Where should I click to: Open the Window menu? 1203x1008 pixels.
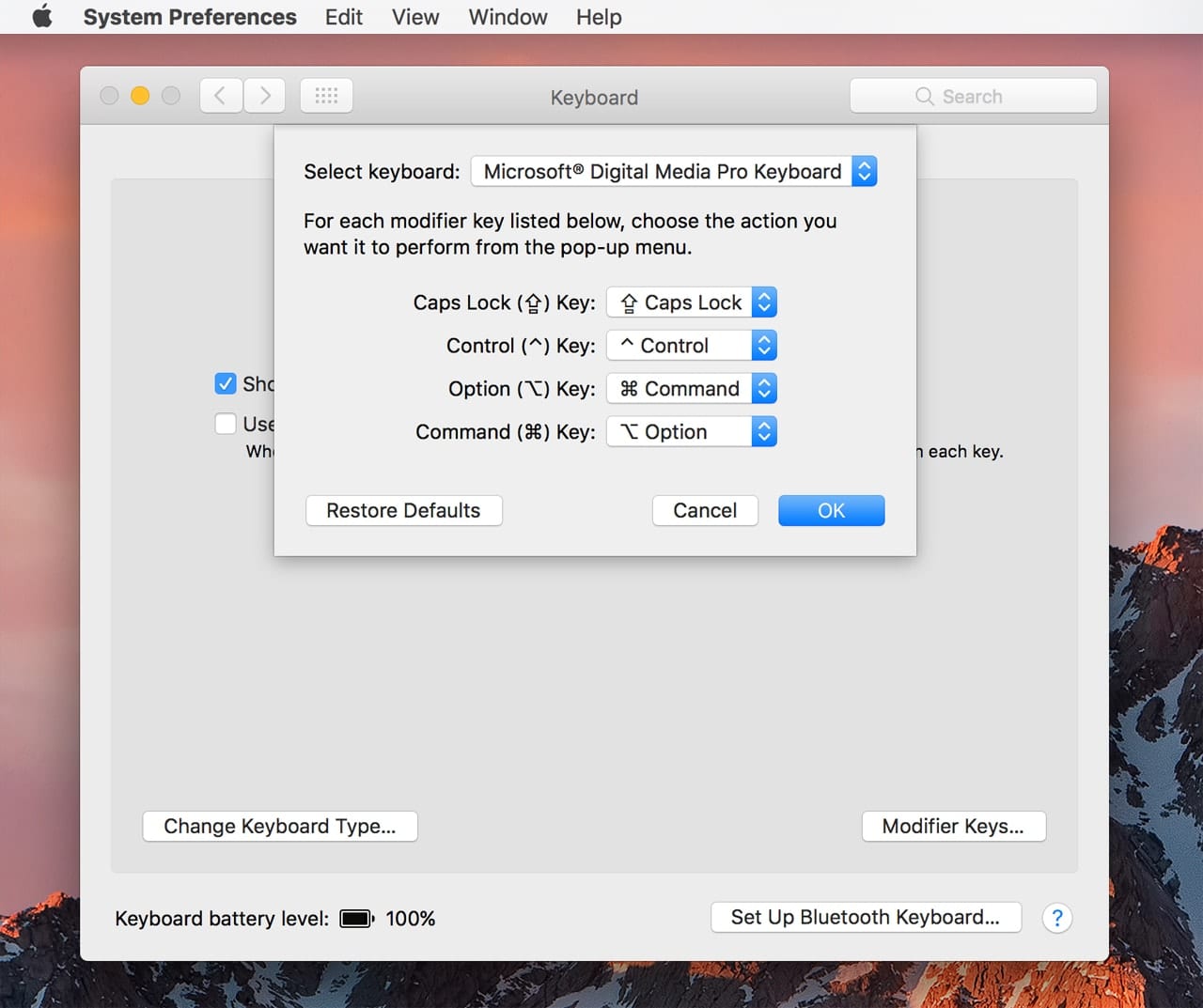point(508,17)
